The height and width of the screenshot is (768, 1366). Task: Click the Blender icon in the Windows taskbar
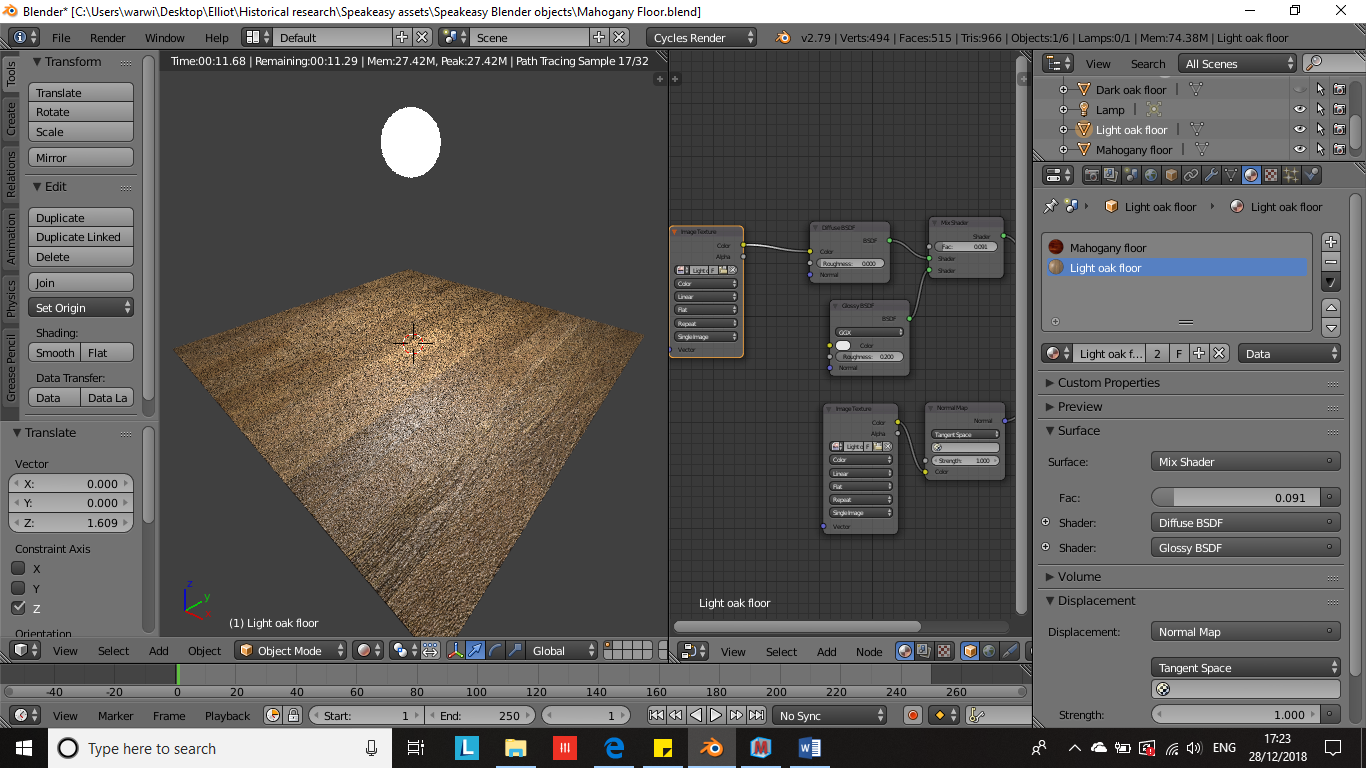(711, 748)
